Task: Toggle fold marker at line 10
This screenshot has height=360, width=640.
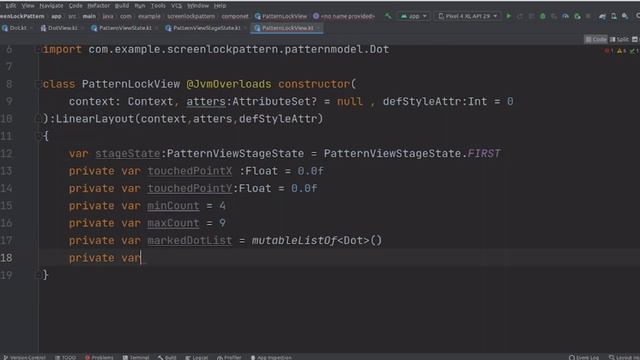Action: 38,119
